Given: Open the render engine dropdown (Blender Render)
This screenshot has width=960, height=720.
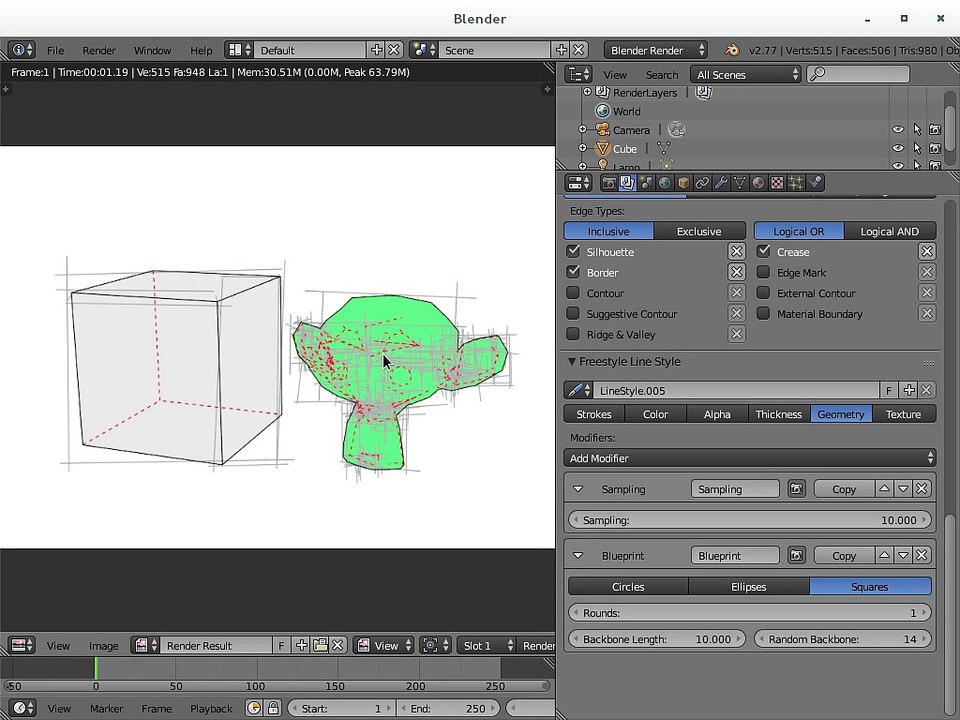Looking at the screenshot, I should (x=656, y=50).
